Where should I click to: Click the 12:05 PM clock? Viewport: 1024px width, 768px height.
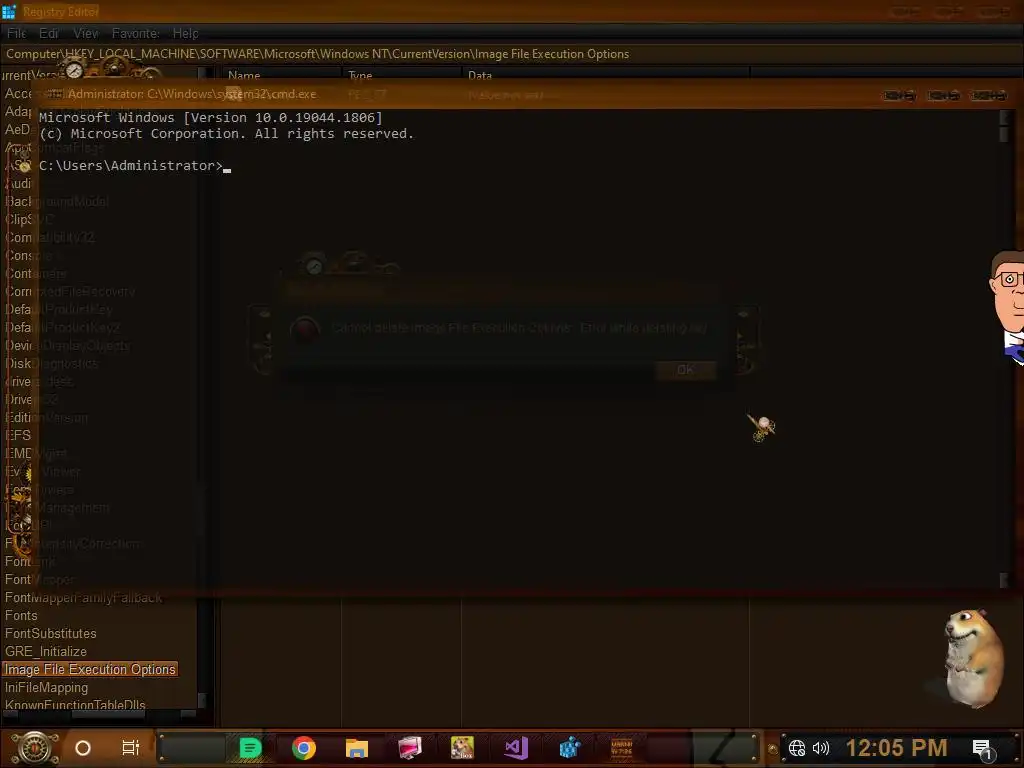(896, 748)
